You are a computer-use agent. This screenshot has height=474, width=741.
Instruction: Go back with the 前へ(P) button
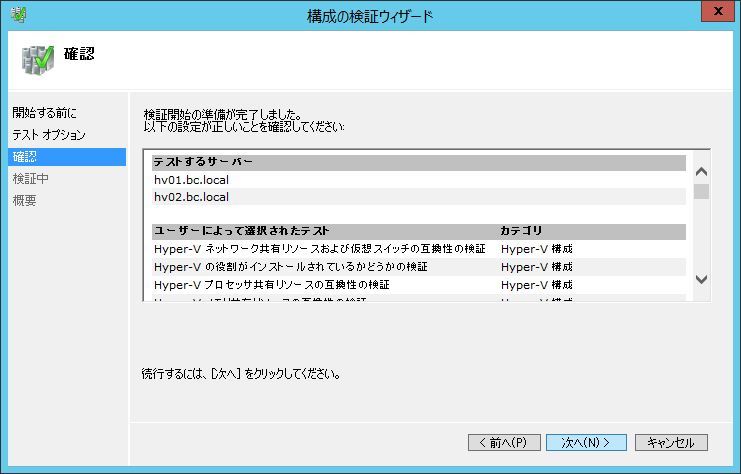(x=504, y=442)
